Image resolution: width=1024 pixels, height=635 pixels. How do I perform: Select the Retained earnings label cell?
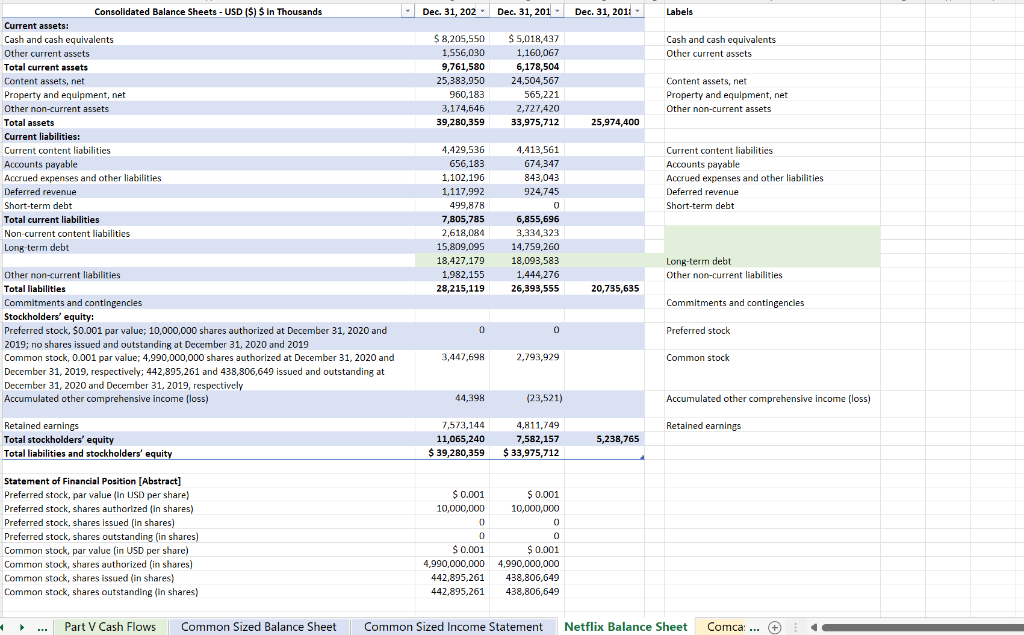(770, 425)
